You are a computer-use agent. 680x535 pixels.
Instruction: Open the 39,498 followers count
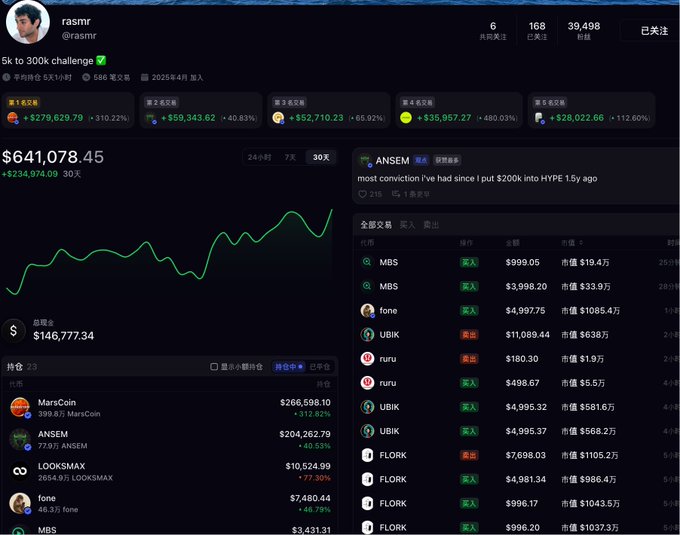pyautogui.click(x=584, y=30)
